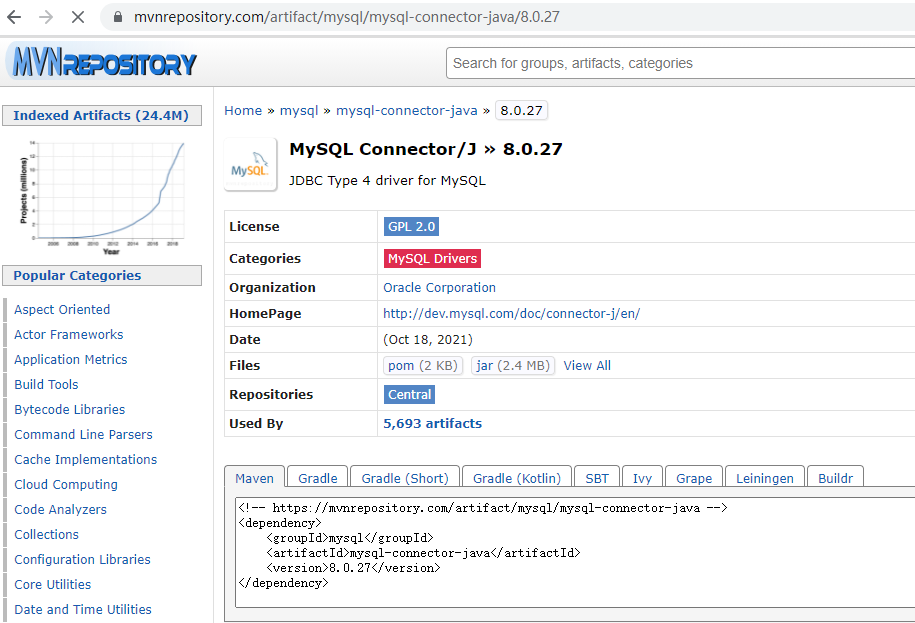
Task: Download the pom (2 KB) file
Action: point(423,365)
